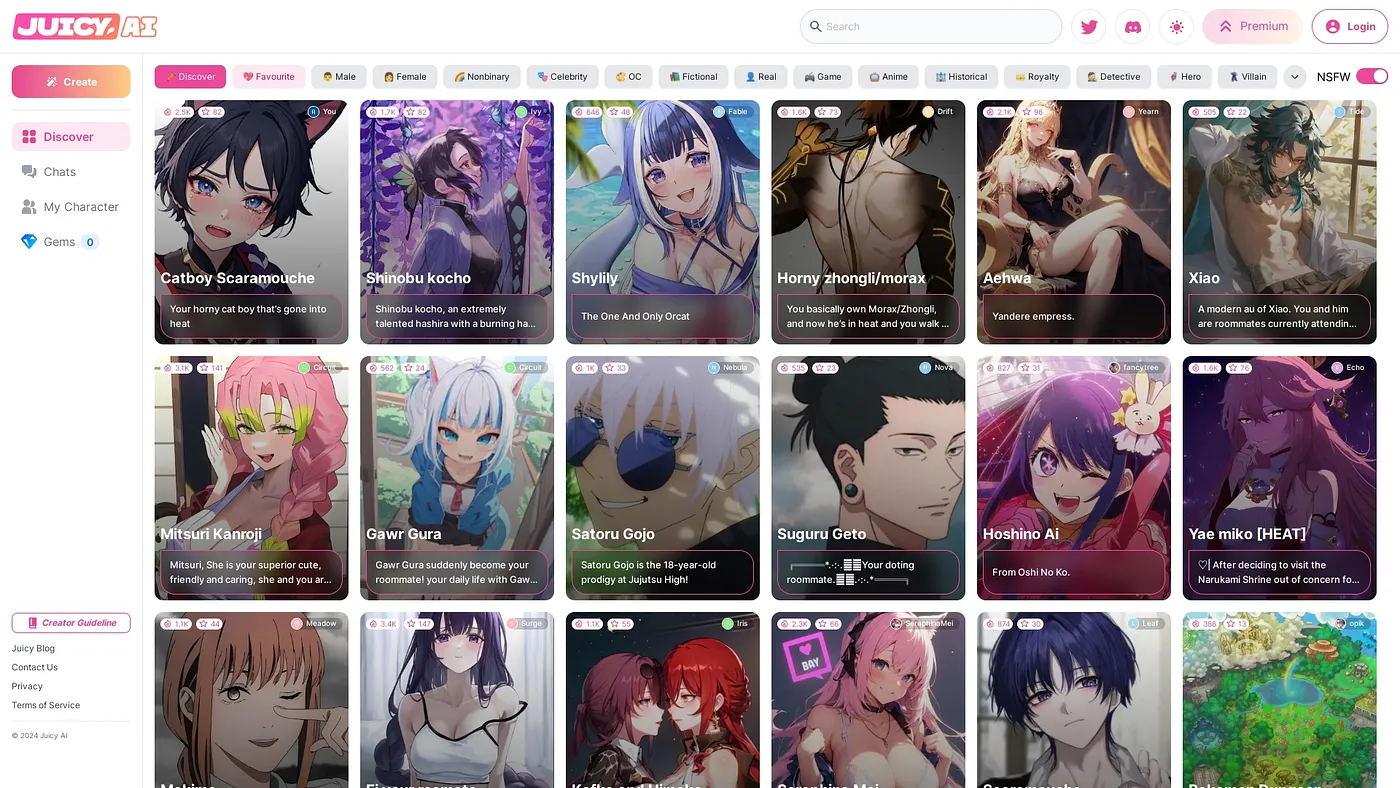Click 'The One And Only Orcat' description

point(635,316)
